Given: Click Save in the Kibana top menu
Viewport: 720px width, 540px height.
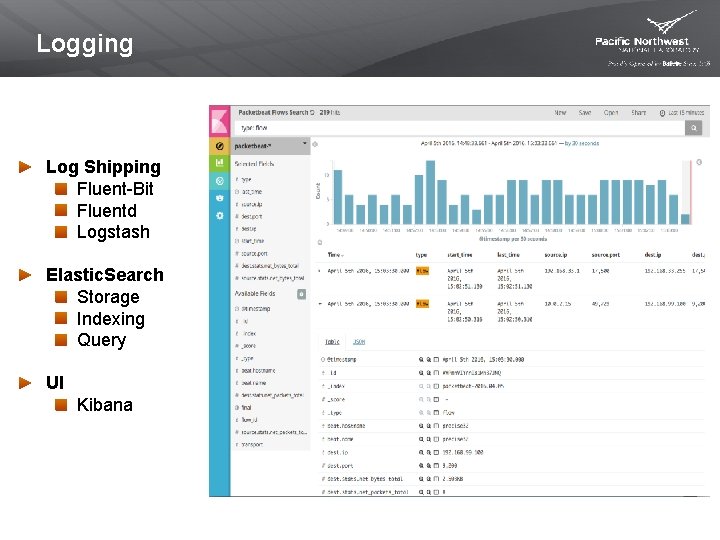Looking at the screenshot, I should 585,112.
